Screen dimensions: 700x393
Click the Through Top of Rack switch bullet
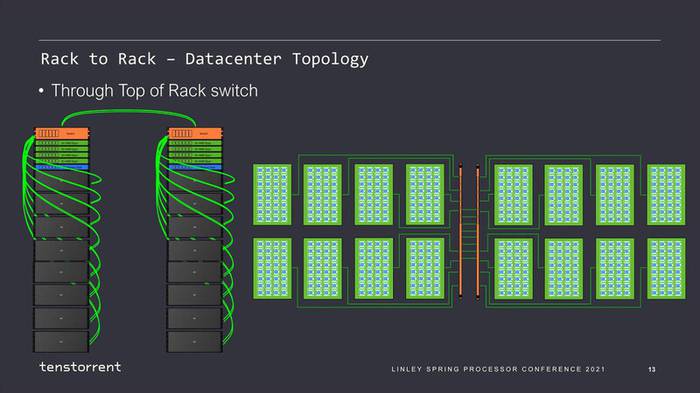pos(154,91)
